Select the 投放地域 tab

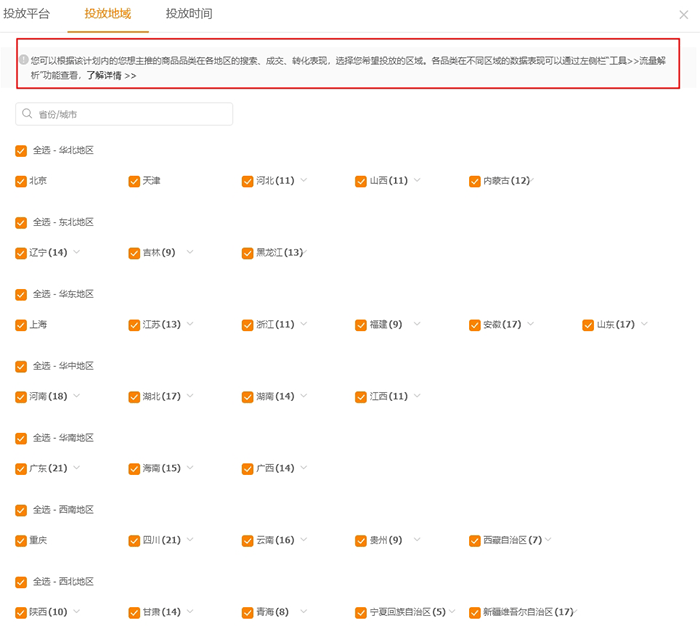tap(108, 14)
